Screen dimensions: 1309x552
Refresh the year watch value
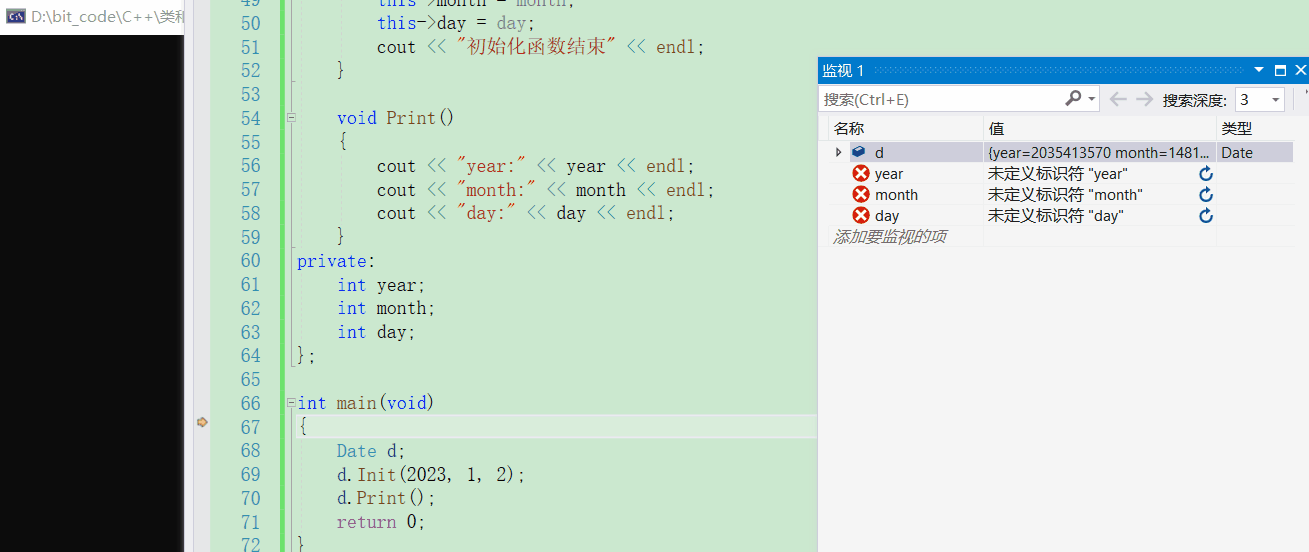[1206, 174]
